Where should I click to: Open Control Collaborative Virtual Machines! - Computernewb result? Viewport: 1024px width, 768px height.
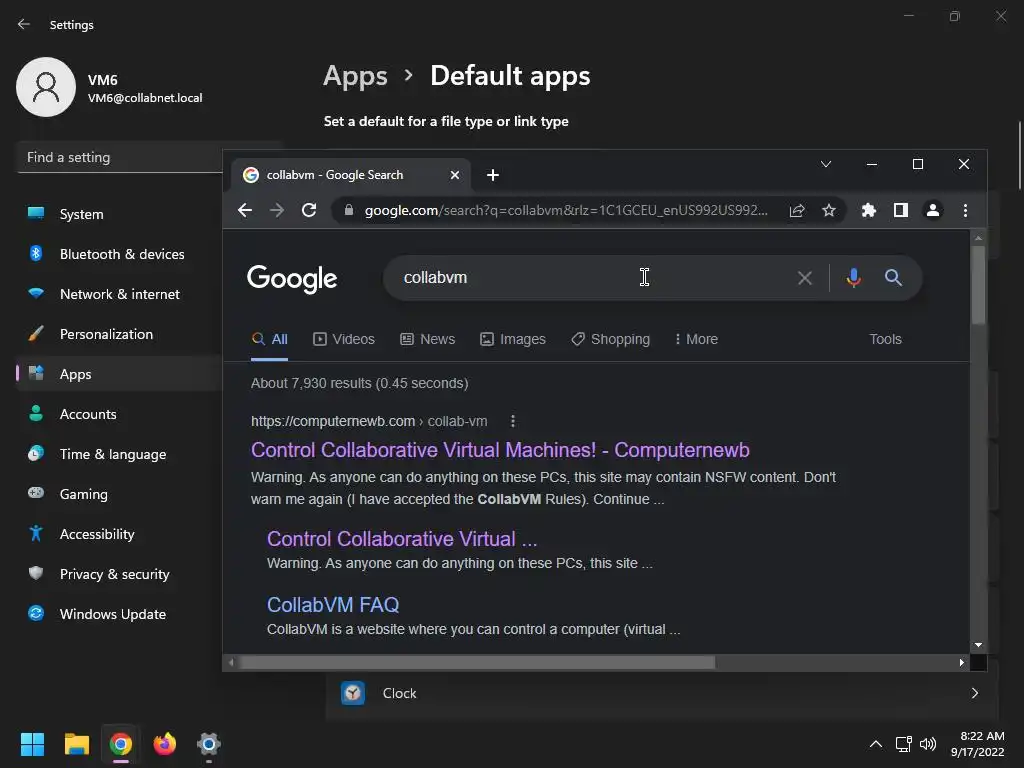tap(500, 450)
